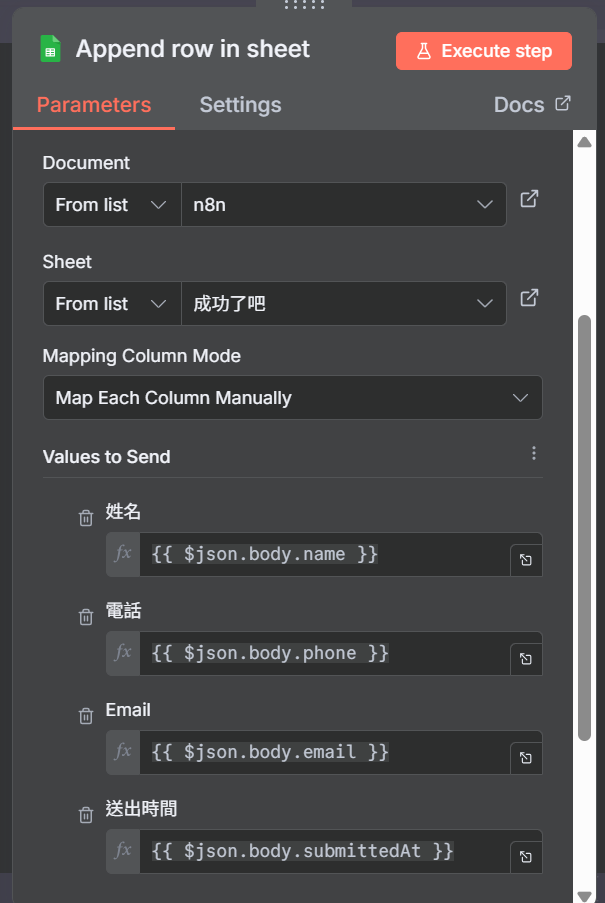Expand expression editor for Email field
605x903 pixels.
pyautogui.click(x=526, y=759)
